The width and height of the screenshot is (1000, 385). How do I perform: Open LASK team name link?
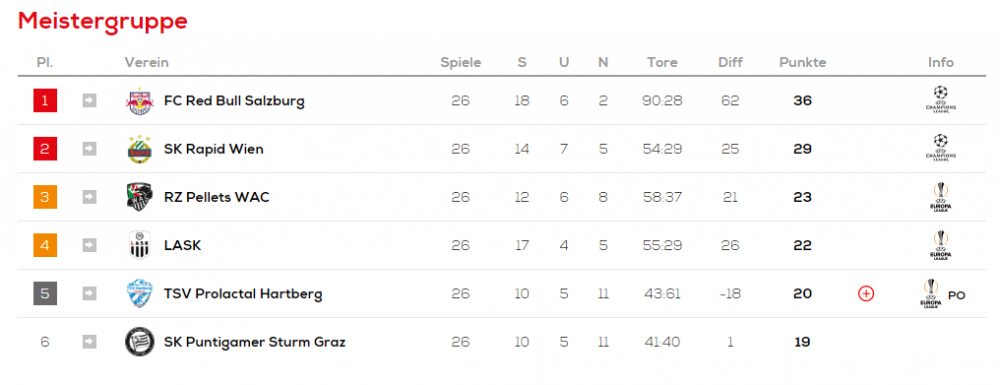coord(182,245)
